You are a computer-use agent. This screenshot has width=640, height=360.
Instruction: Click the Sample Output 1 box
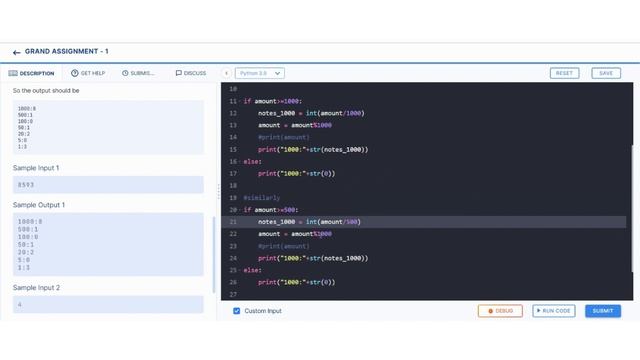108,244
